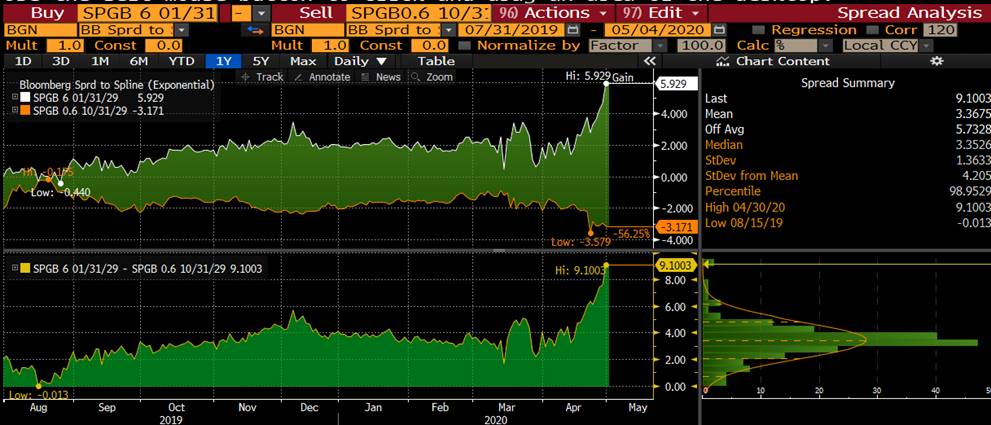Open the Factor dropdown
The image size is (991, 425).
click(x=660, y=46)
